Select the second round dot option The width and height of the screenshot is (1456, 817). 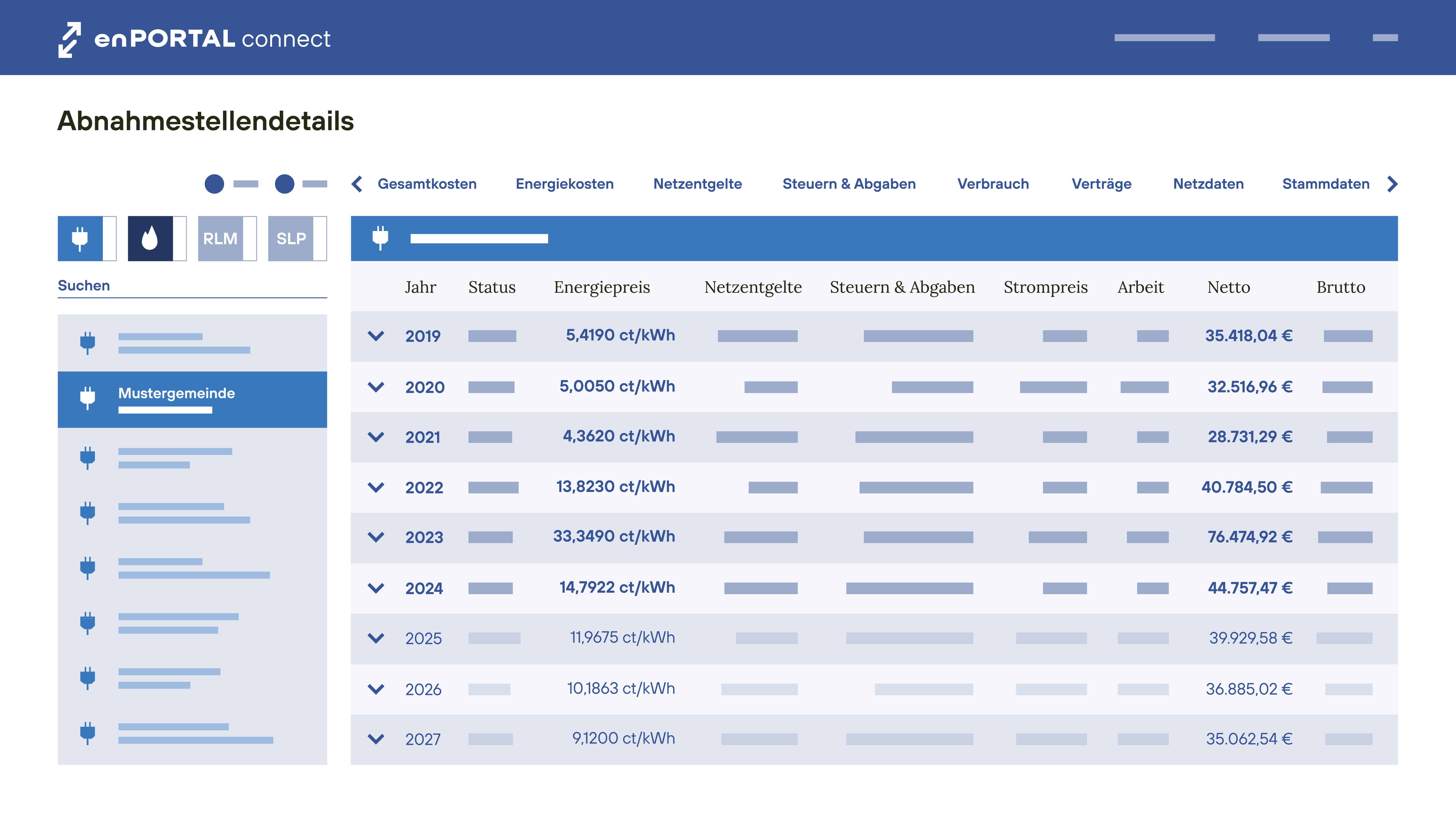[x=284, y=184]
